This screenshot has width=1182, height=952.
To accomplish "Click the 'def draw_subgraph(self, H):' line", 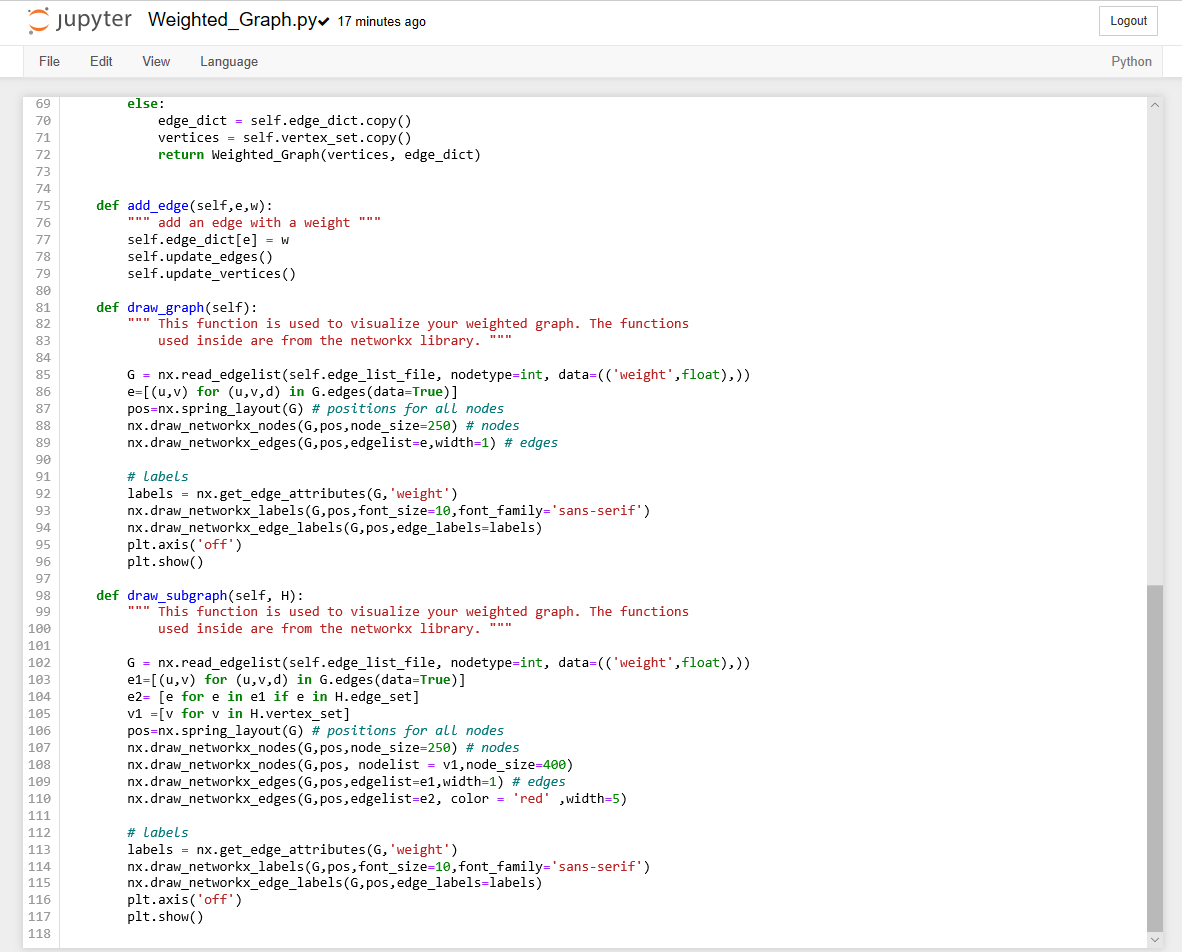I will click(x=200, y=595).
